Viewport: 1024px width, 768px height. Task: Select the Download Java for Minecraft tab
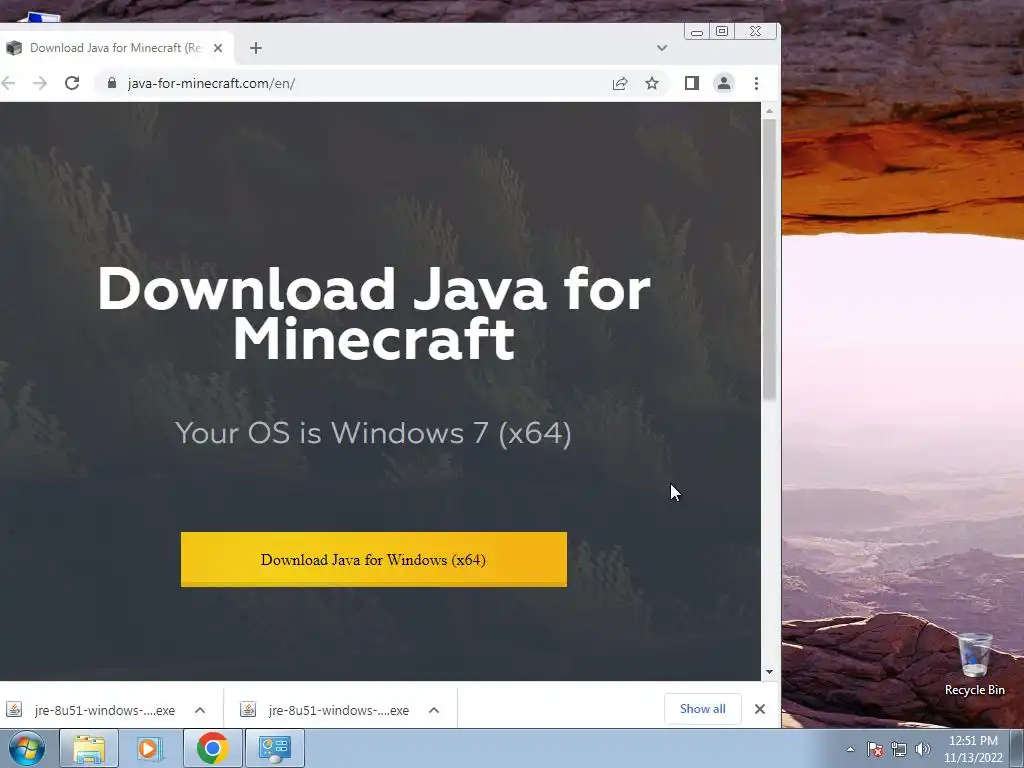tap(116, 48)
